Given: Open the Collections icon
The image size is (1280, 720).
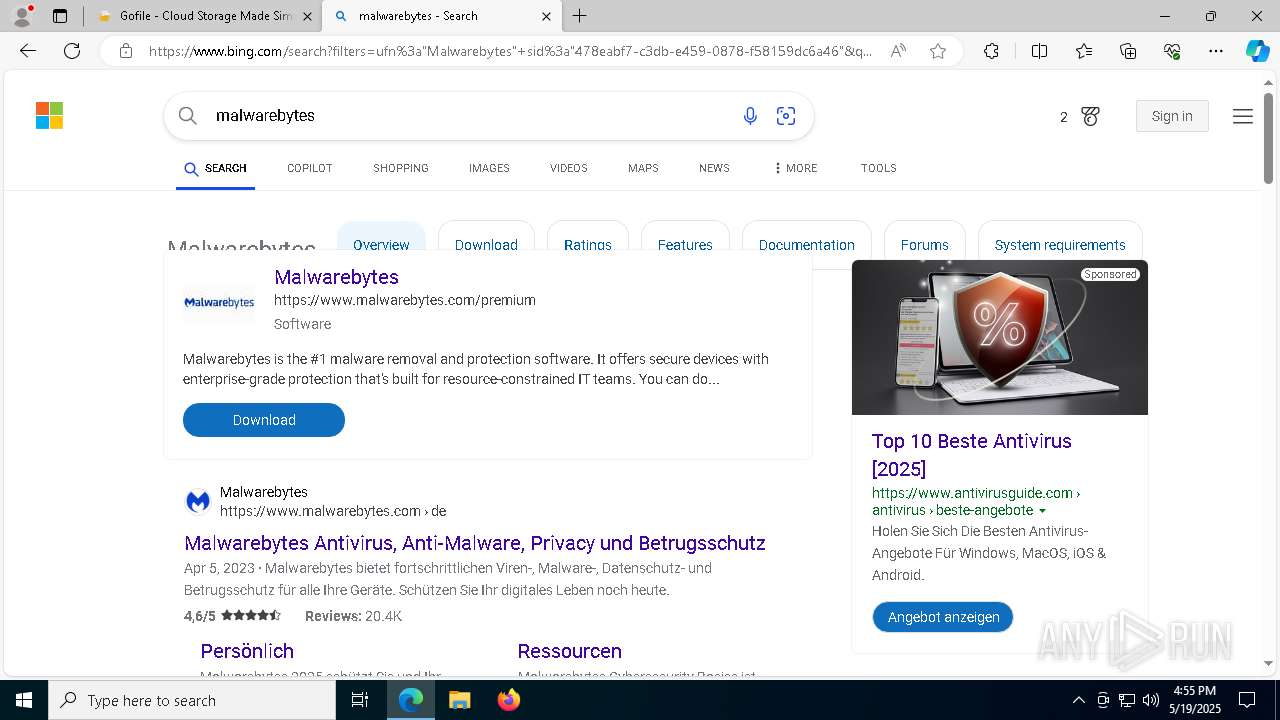Looking at the screenshot, I should pyautogui.click(x=1128, y=51).
